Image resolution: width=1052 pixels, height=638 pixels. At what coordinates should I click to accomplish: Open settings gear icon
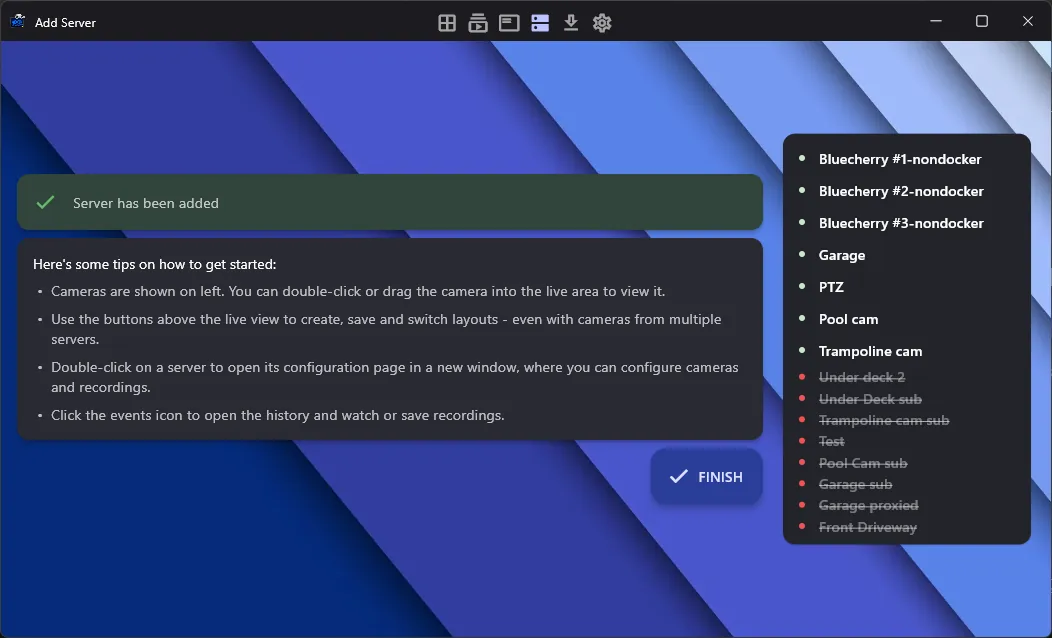[602, 23]
